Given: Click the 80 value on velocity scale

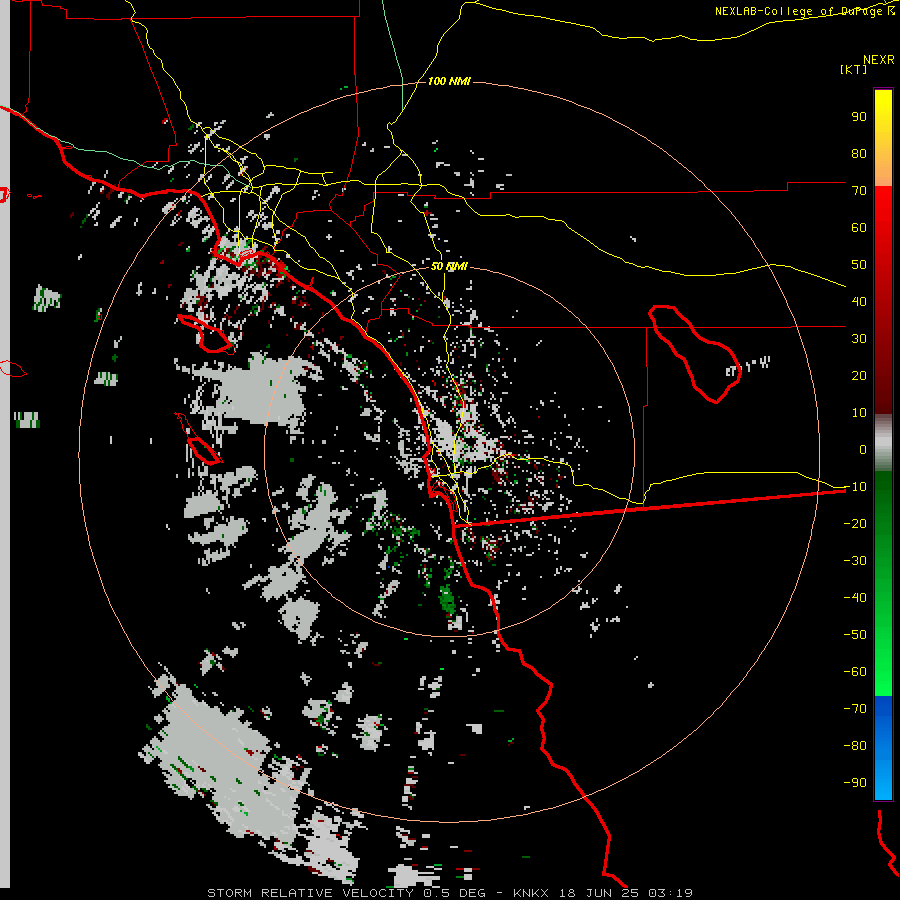Looking at the screenshot, I should (x=859, y=153).
